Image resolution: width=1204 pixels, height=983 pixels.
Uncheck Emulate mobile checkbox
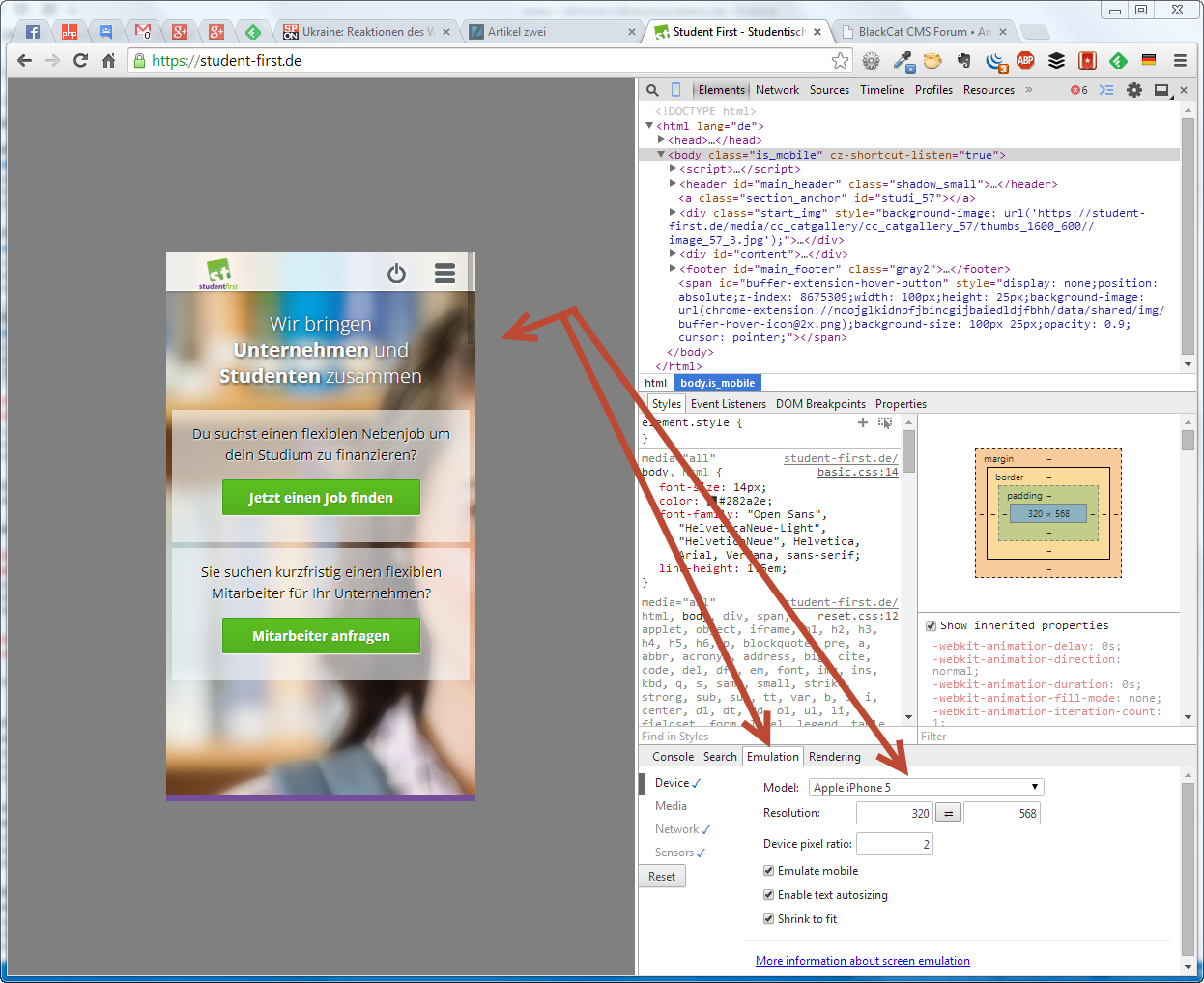(x=769, y=871)
